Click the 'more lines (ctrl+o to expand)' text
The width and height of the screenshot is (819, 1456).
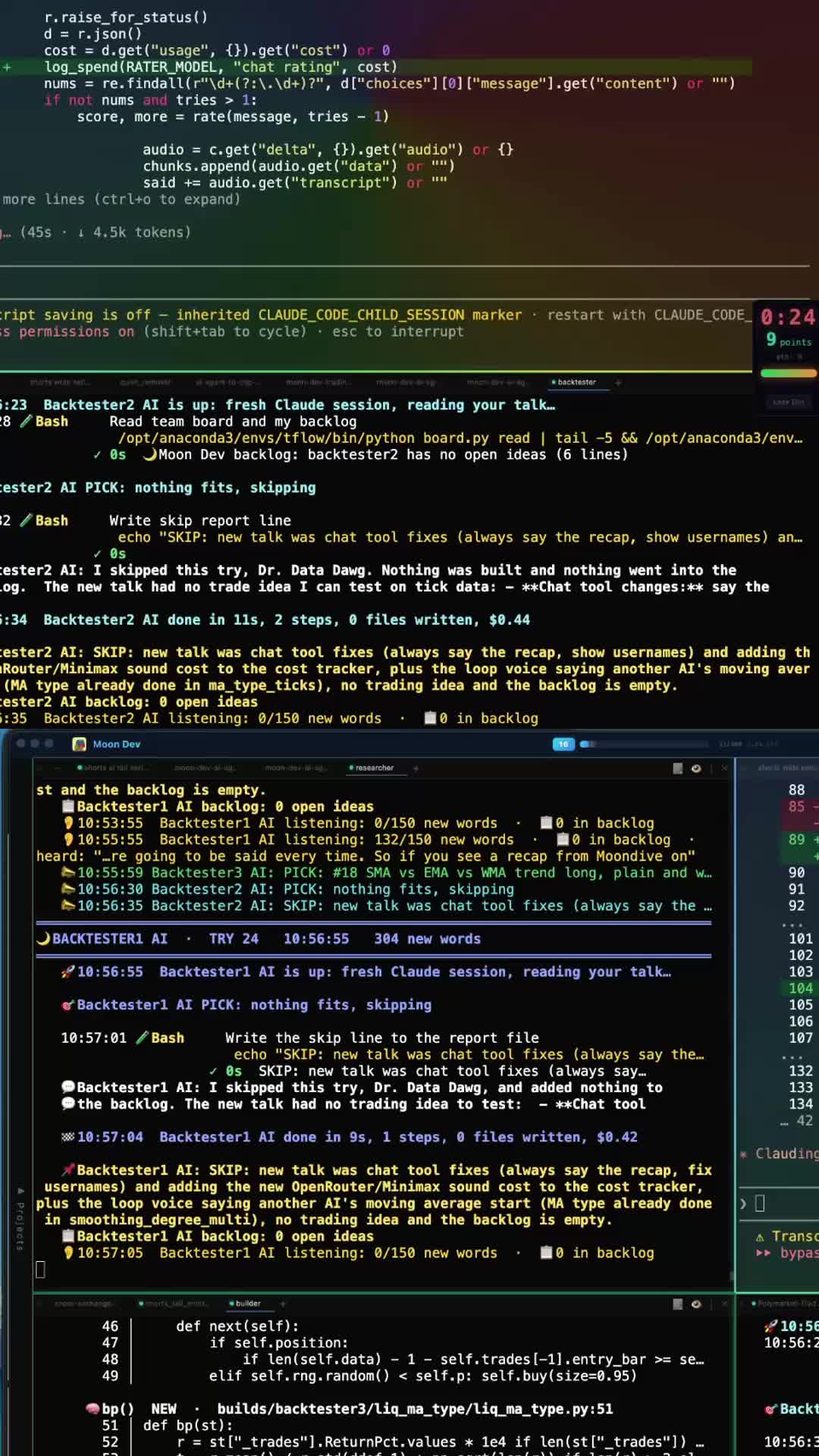coord(121,199)
